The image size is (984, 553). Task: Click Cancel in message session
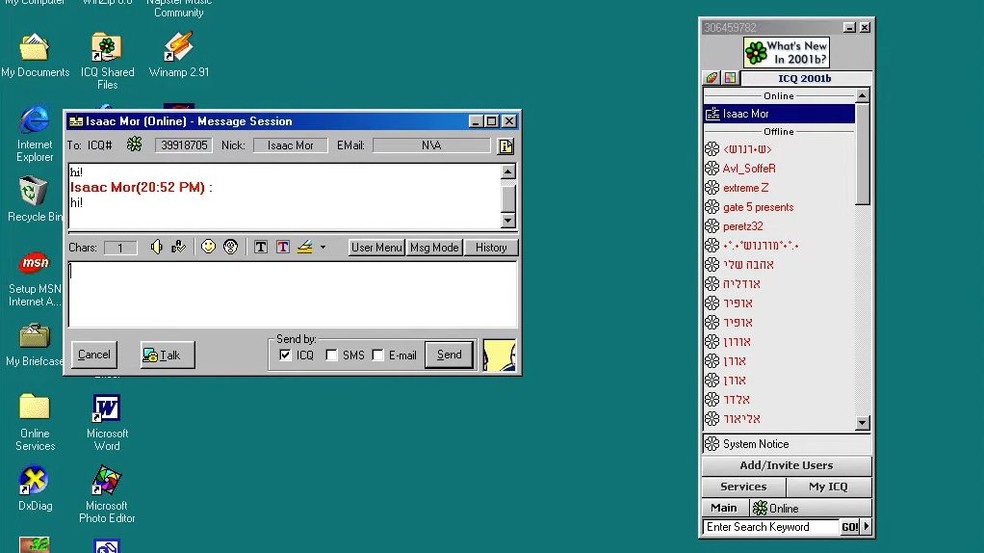click(x=94, y=355)
